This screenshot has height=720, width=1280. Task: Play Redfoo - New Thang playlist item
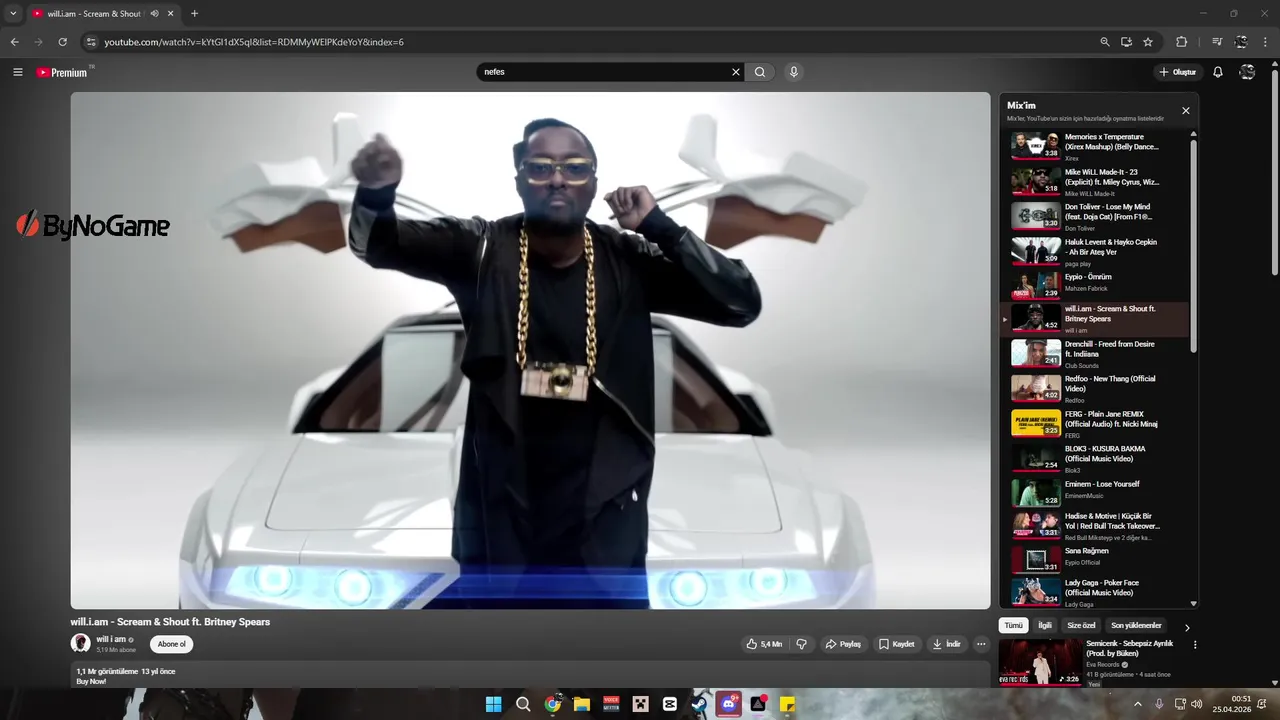(x=1095, y=388)
